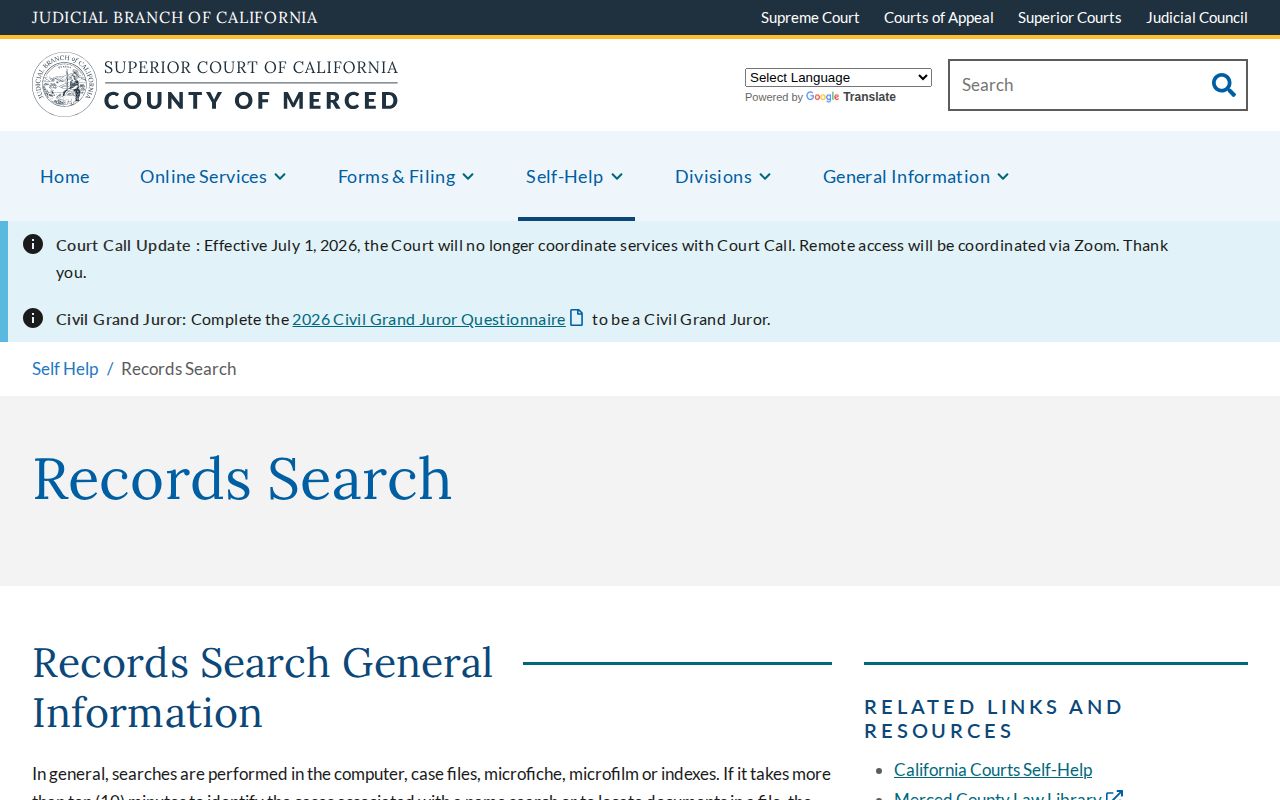Click the Records Search breadcrumb text

[x=179, y=368]
